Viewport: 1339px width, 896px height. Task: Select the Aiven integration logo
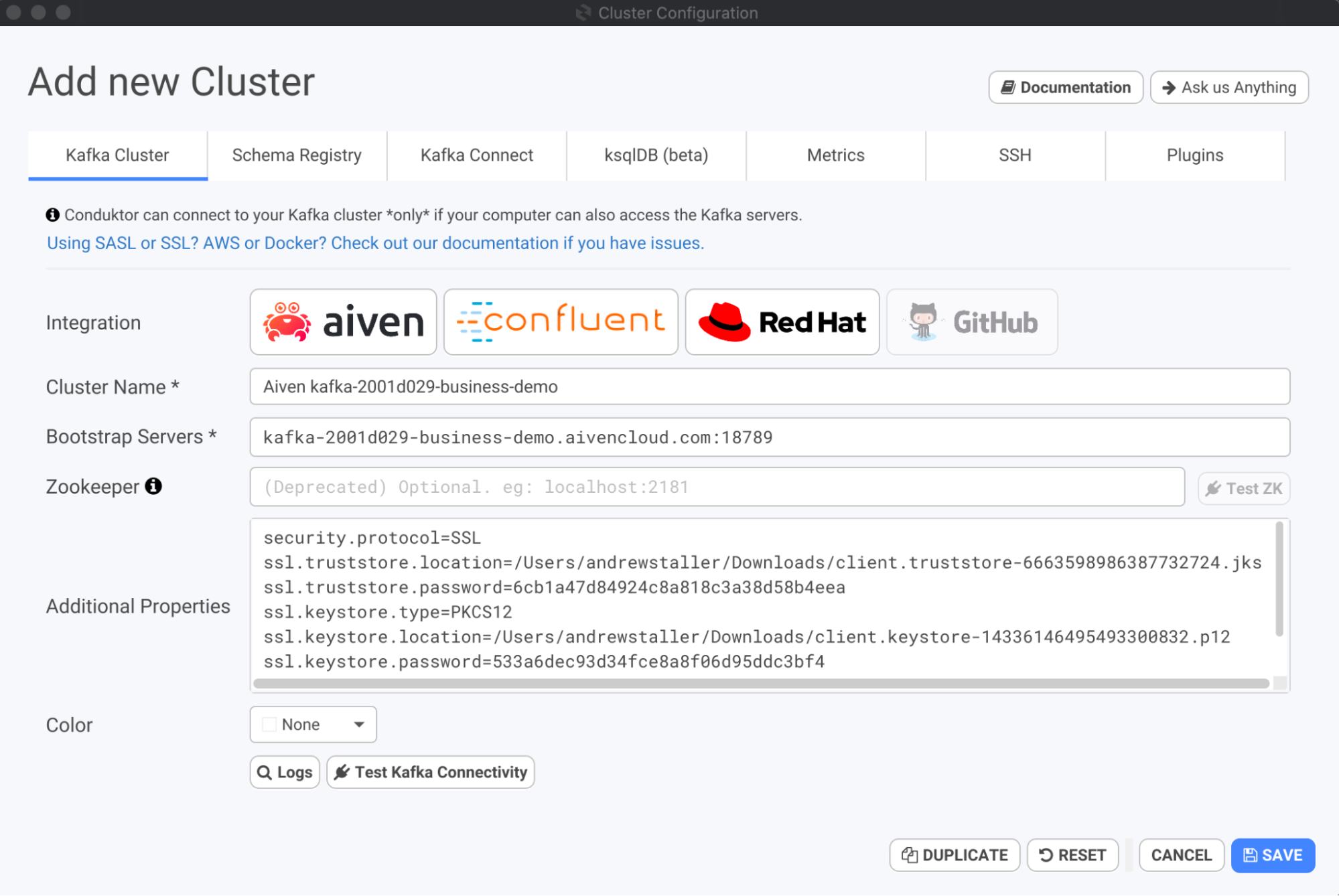pyautogui.click(x=343, y=322)
